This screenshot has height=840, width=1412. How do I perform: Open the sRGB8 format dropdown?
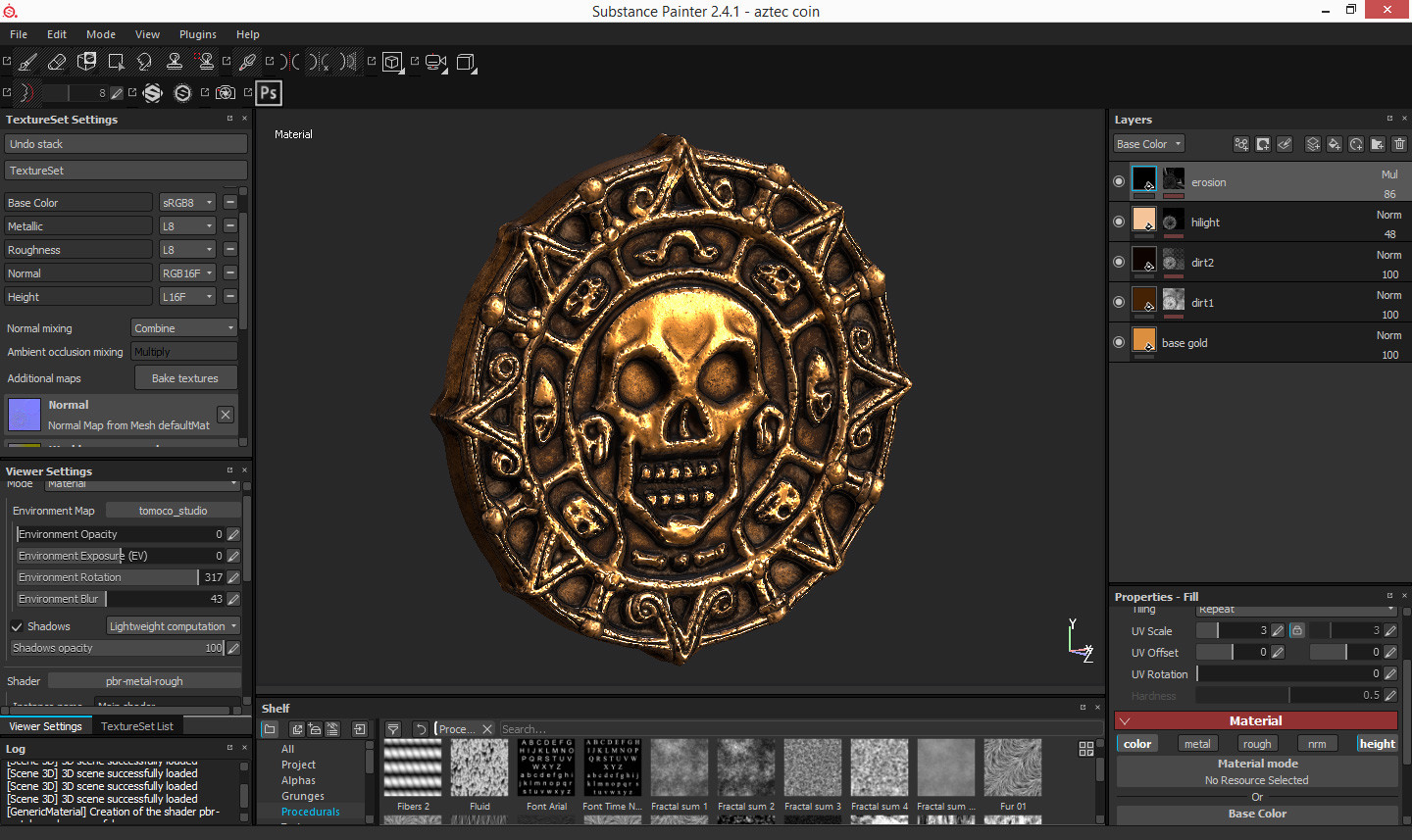(x=187, y=203)
